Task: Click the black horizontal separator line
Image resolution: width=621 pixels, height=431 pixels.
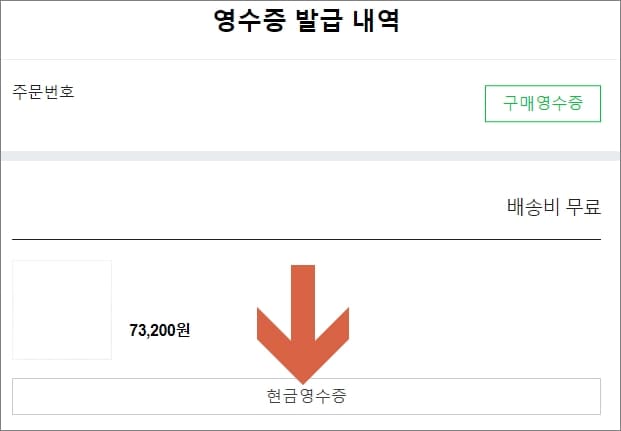Action: (x=307, y=239)
